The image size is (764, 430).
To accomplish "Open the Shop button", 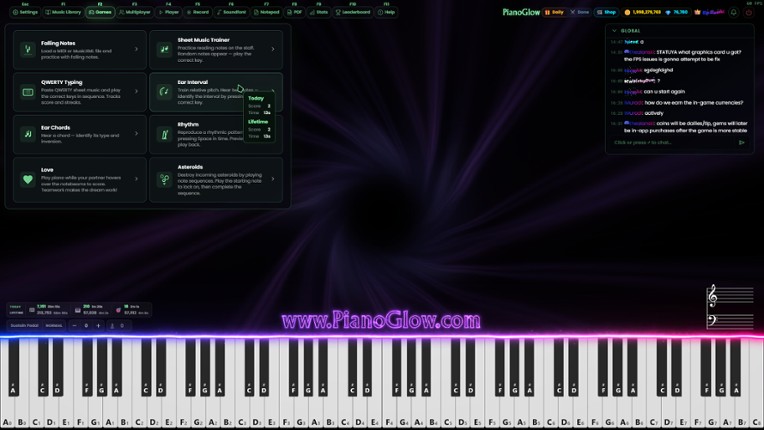I will [x=607, y=12].
